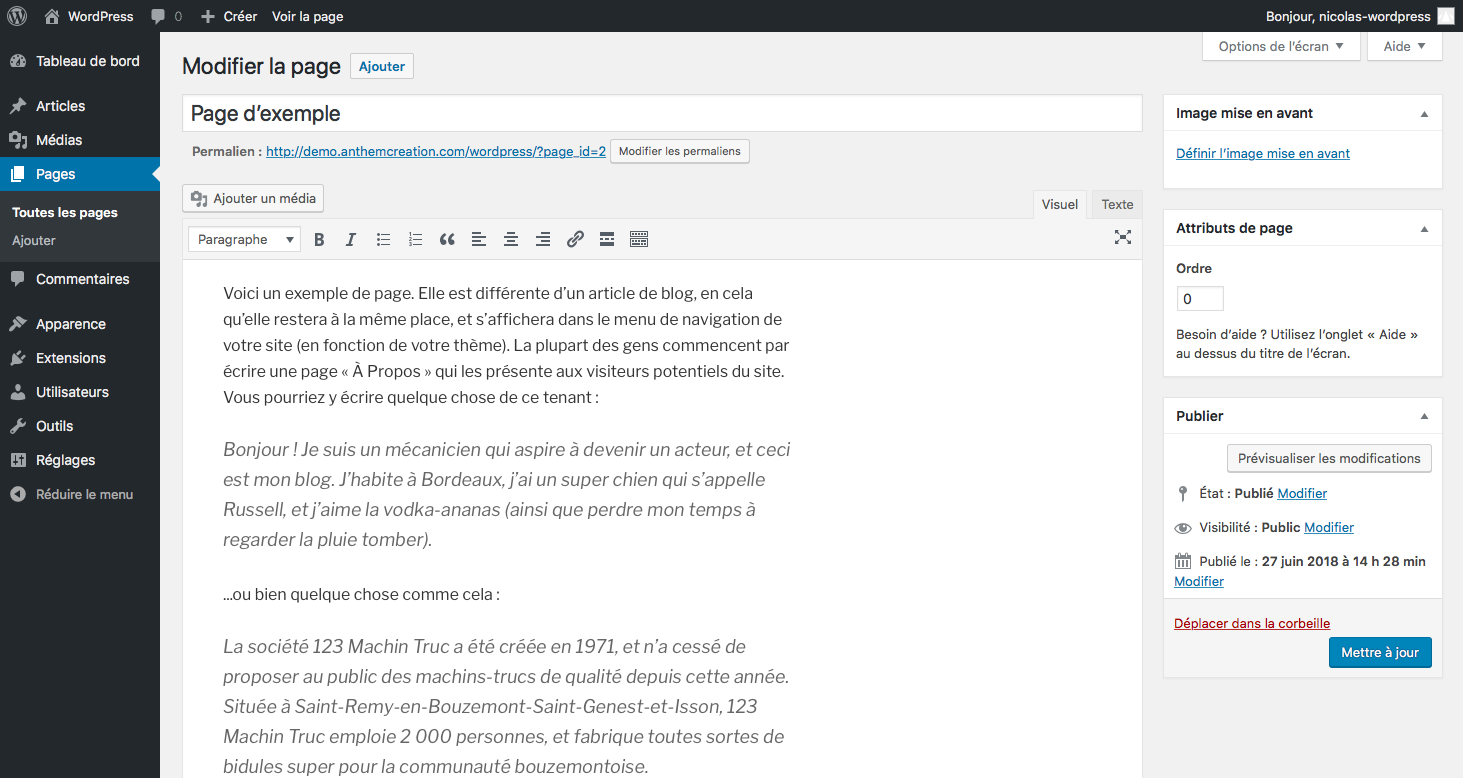1463x778 pixels.
Task: Open Définir l'image mise en avant link
Action: point(1263,153)
